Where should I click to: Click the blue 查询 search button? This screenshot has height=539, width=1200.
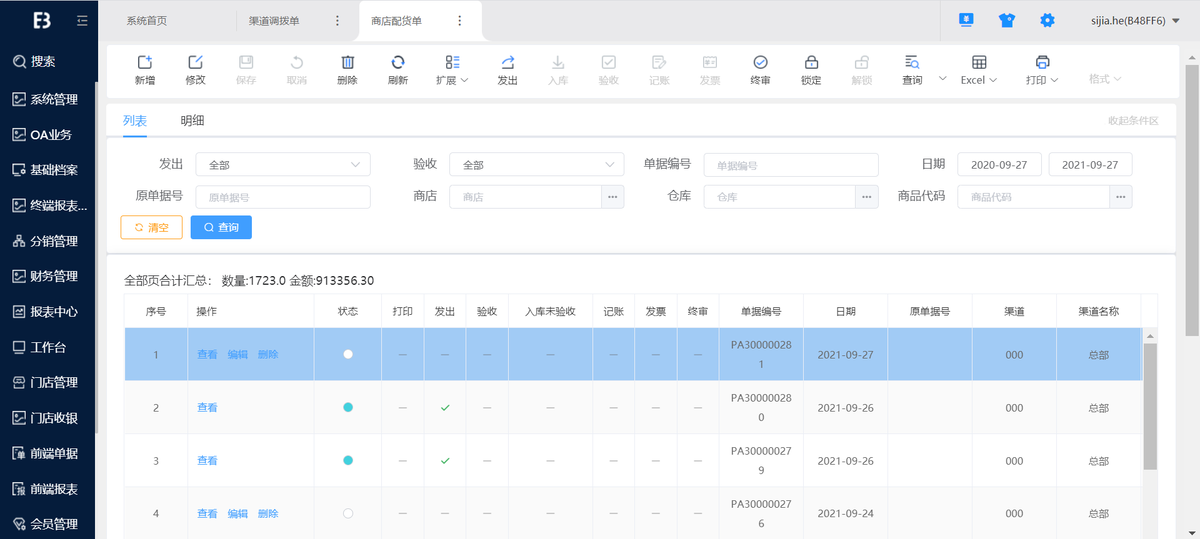click(x=221, y=227)
